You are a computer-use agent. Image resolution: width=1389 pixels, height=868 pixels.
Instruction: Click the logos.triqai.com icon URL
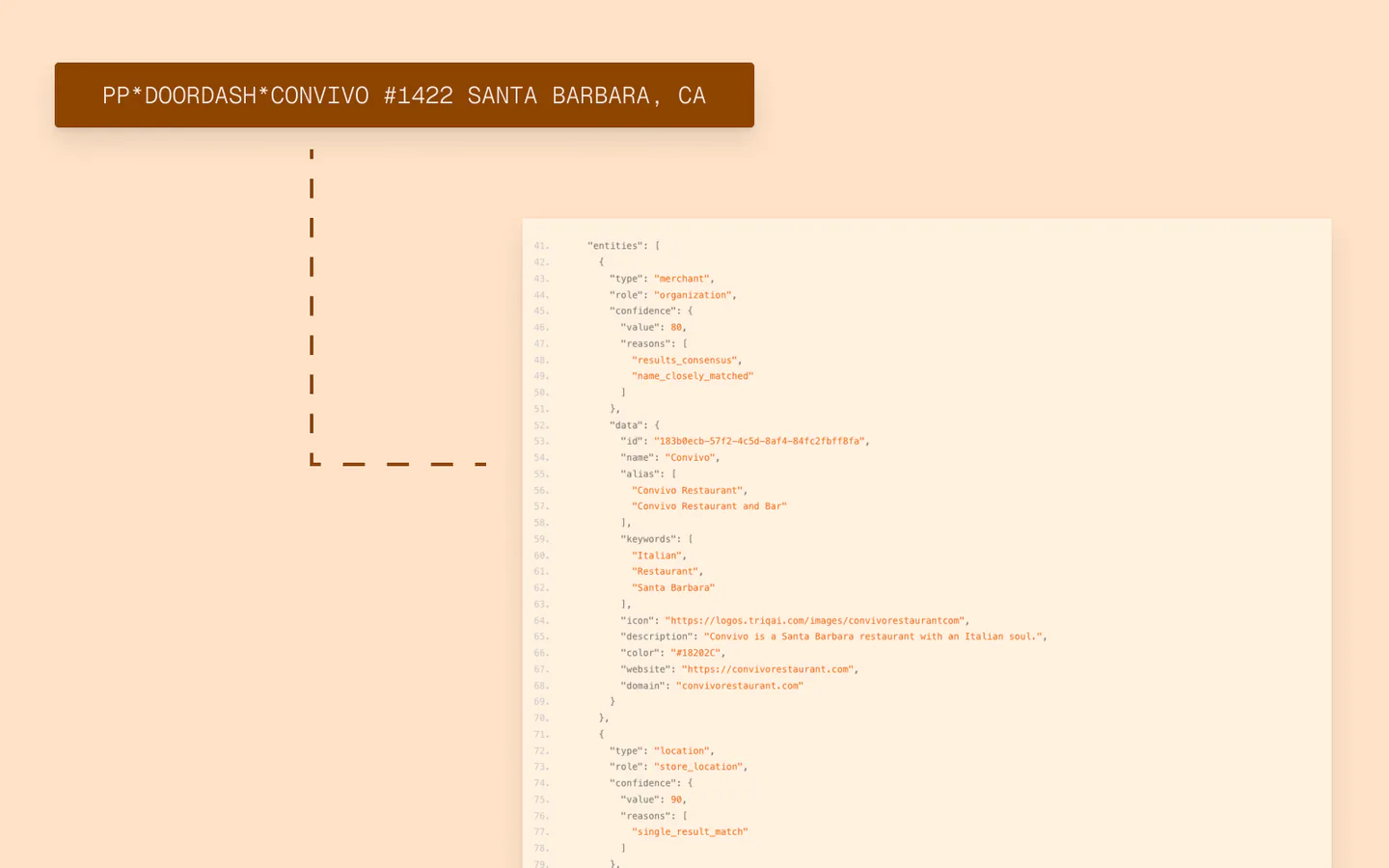click(816, 621)
